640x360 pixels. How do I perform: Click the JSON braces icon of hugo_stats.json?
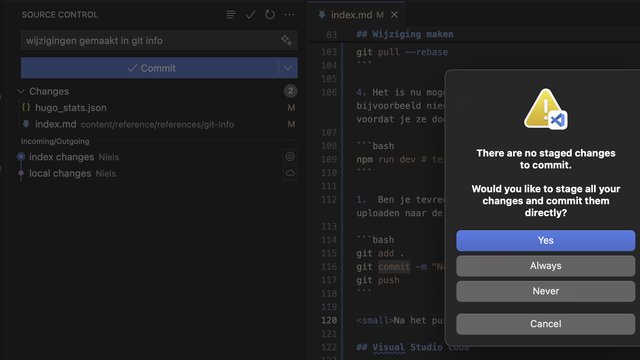coord(26,107)
